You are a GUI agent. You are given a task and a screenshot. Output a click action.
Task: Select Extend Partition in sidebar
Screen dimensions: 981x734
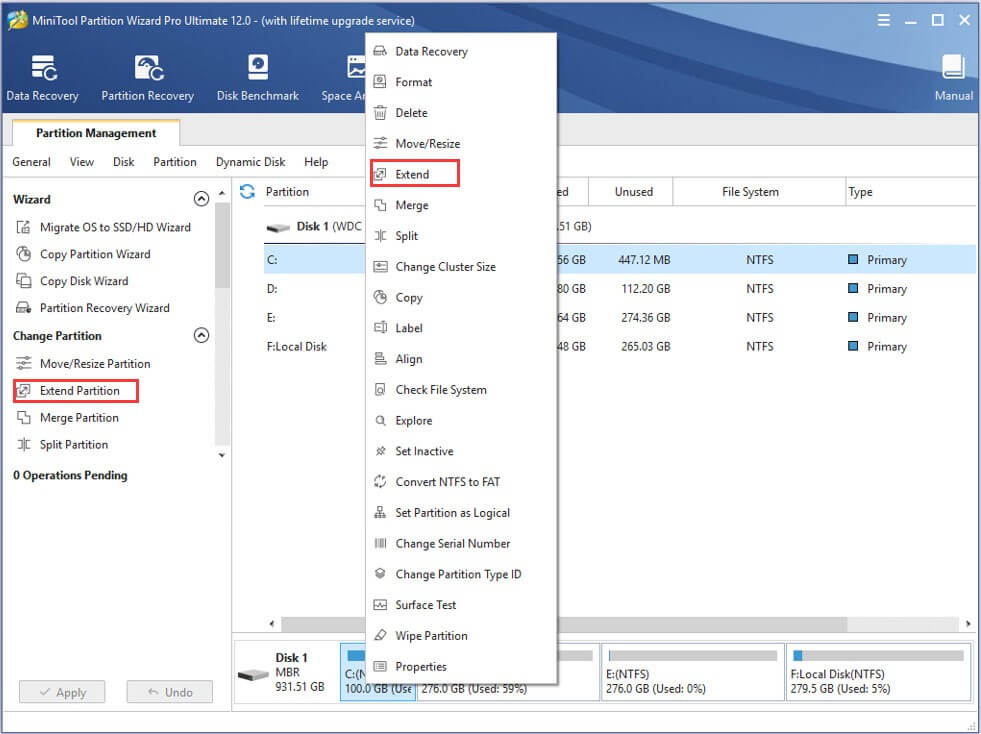[75, 390]
